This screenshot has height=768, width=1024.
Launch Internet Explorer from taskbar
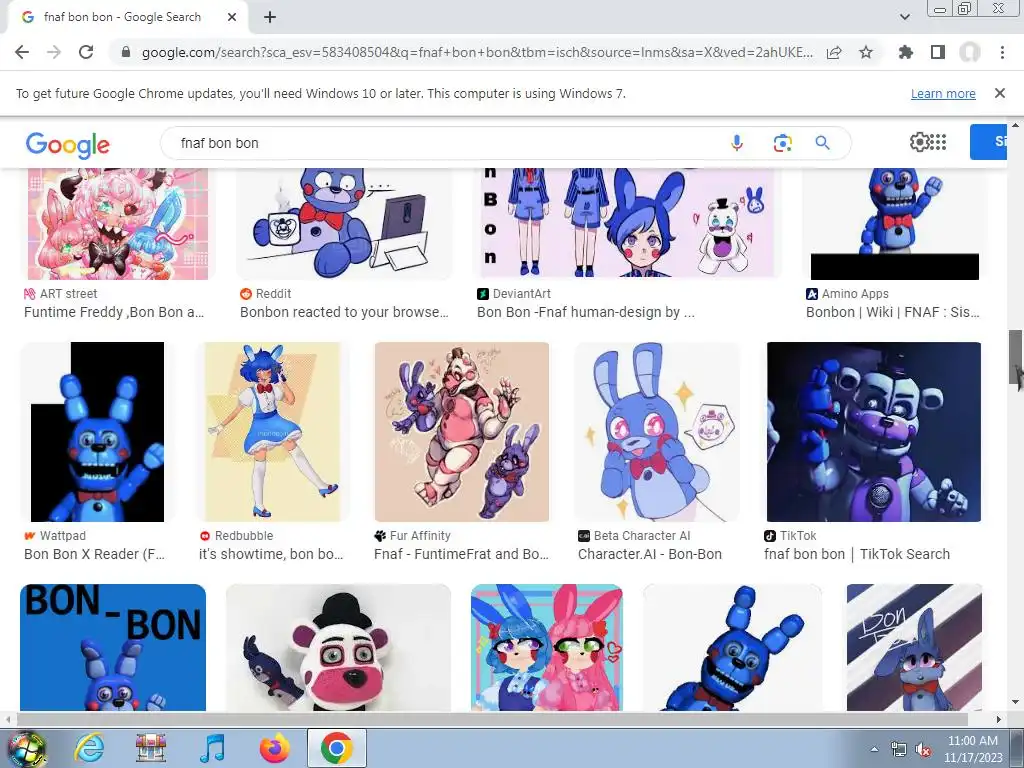pyautogui.click(x=89, y=748)
